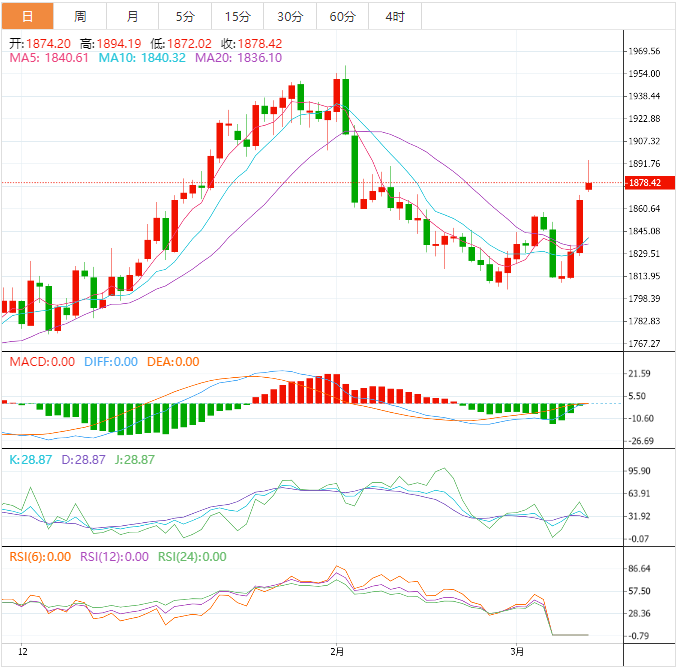Click the 3月 date marker on time axis
This screenshot has width=676, height=669.
(516, 652)
